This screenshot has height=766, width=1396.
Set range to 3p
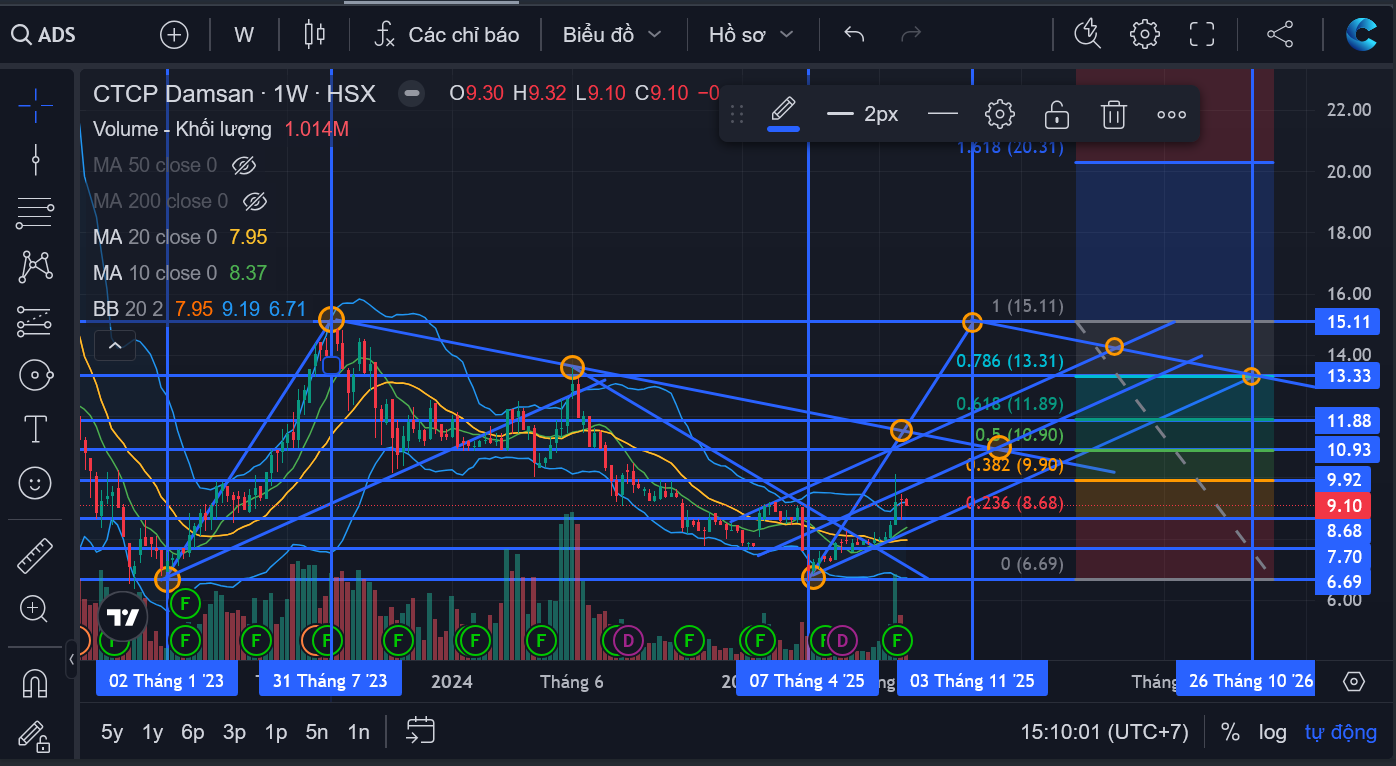234,732
